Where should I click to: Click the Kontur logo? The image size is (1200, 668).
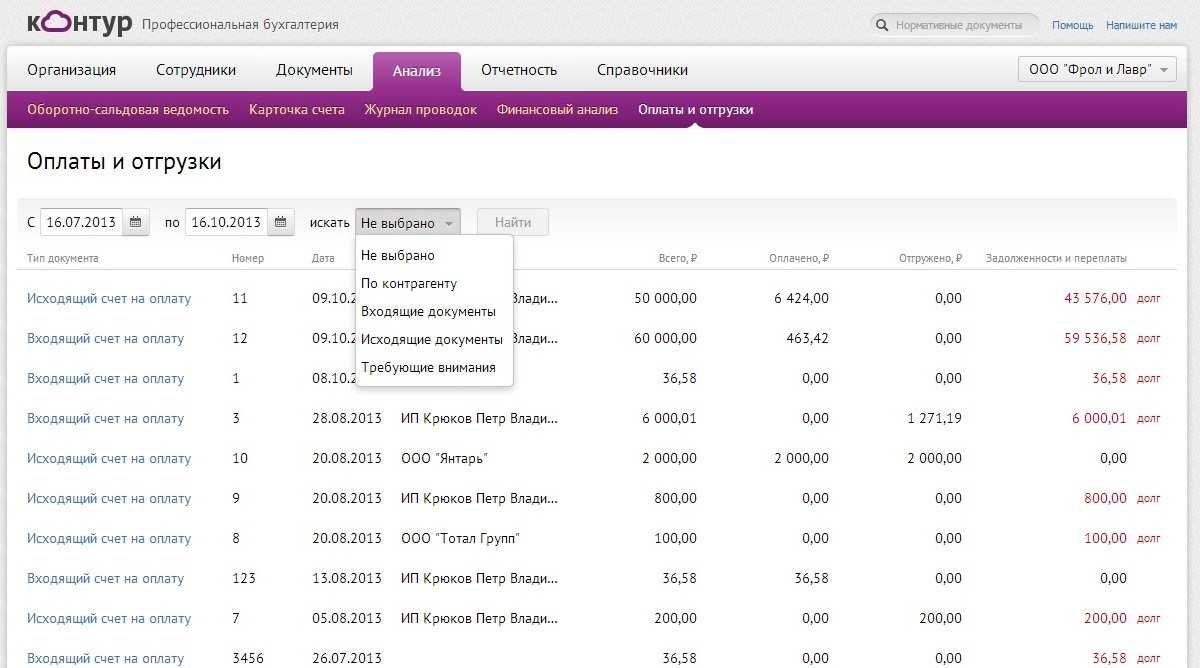(79, 23)
